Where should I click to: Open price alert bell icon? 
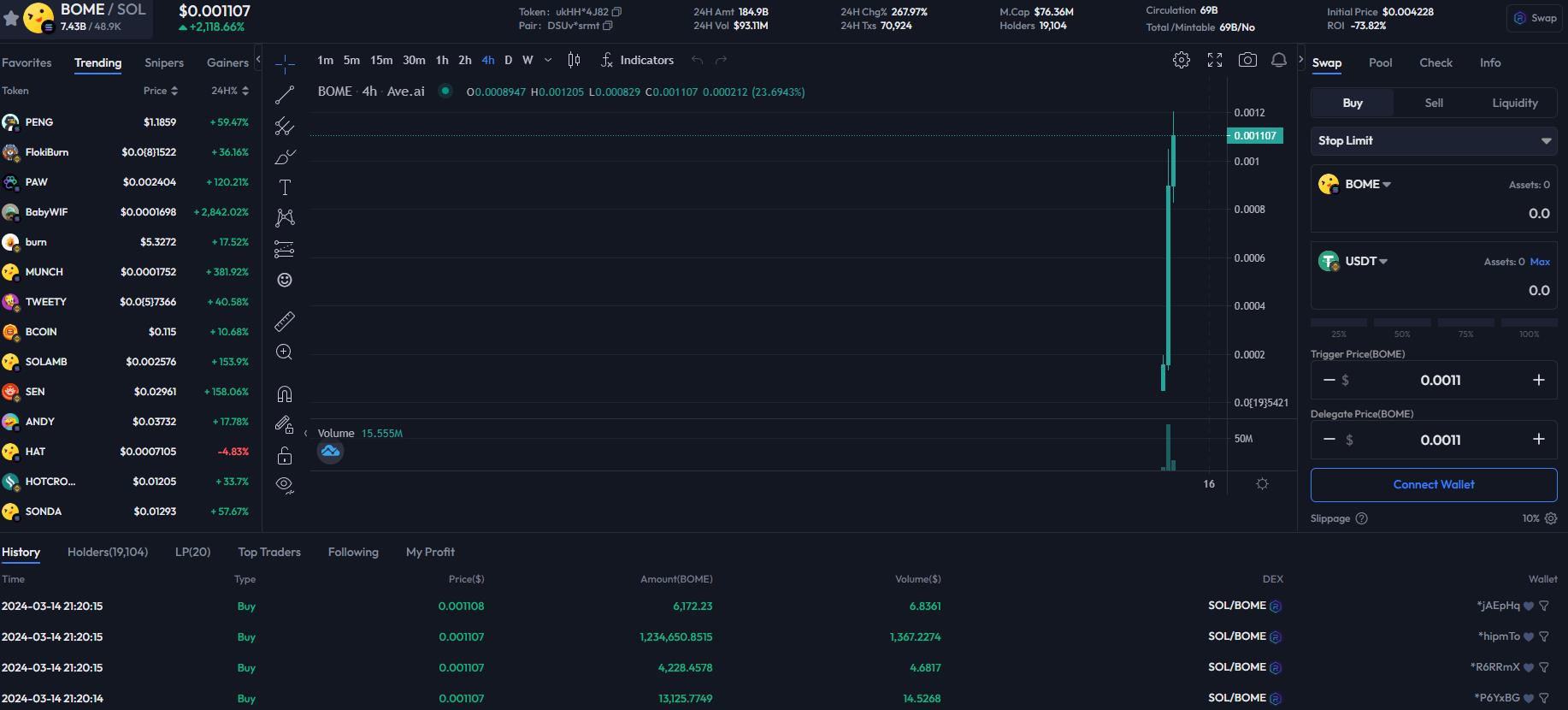[x=1279, y=60]
